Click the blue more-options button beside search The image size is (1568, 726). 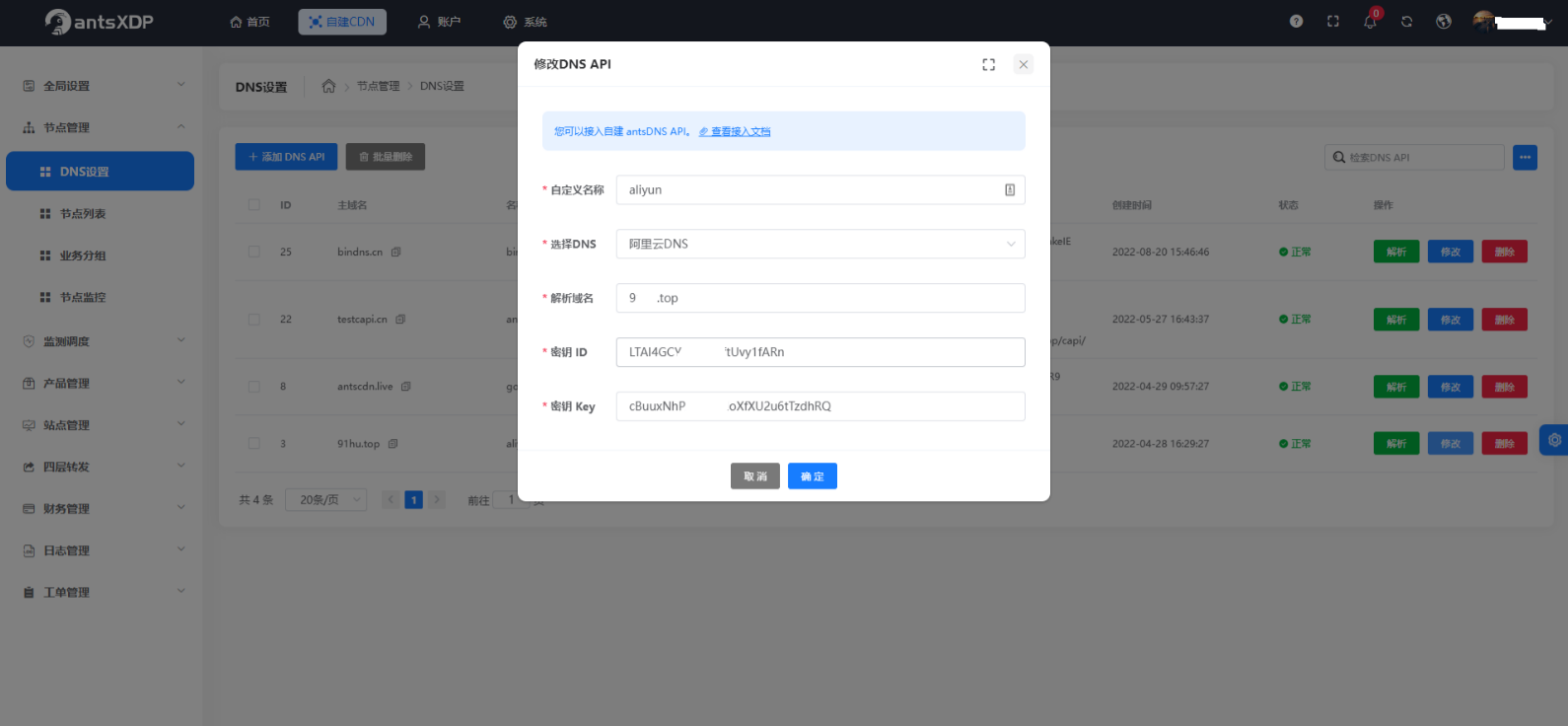[1525, 157]
